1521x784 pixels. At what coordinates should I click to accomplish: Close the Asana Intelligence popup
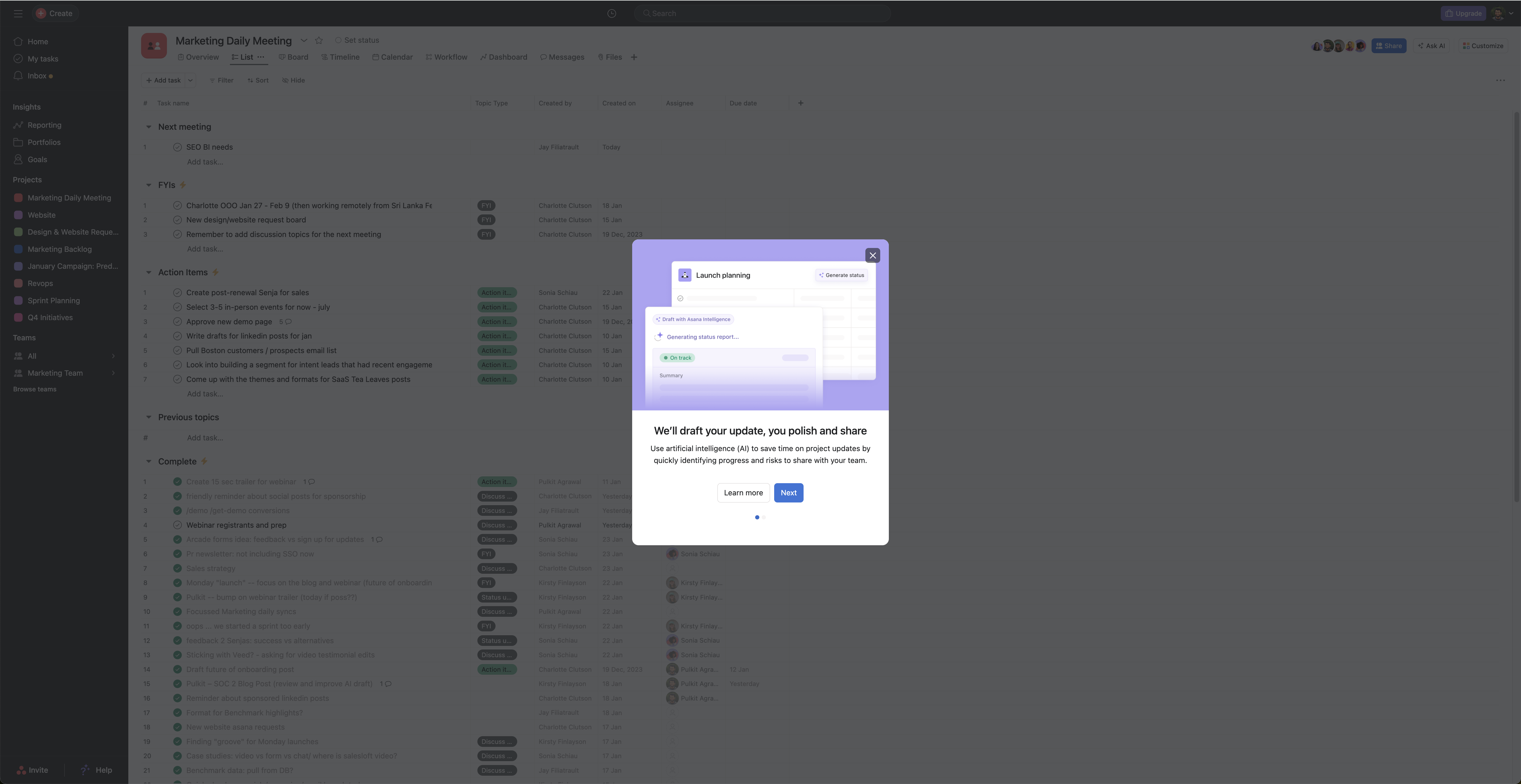click(873, 256)
